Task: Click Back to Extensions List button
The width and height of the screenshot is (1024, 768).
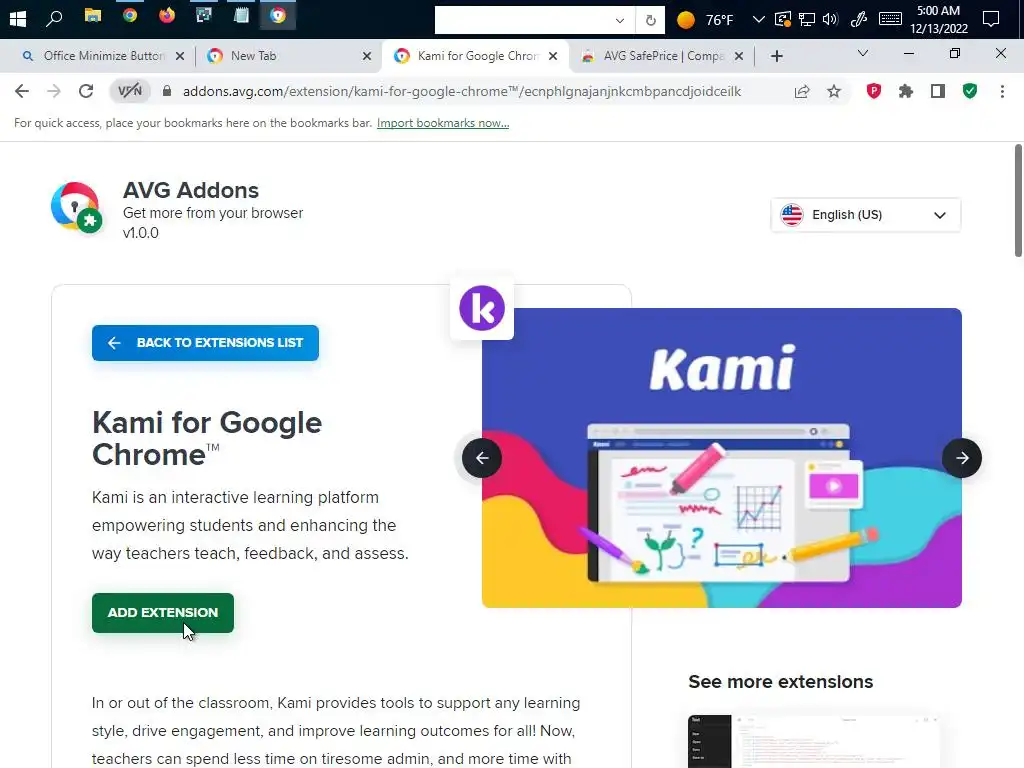Action: click(205, 343)
